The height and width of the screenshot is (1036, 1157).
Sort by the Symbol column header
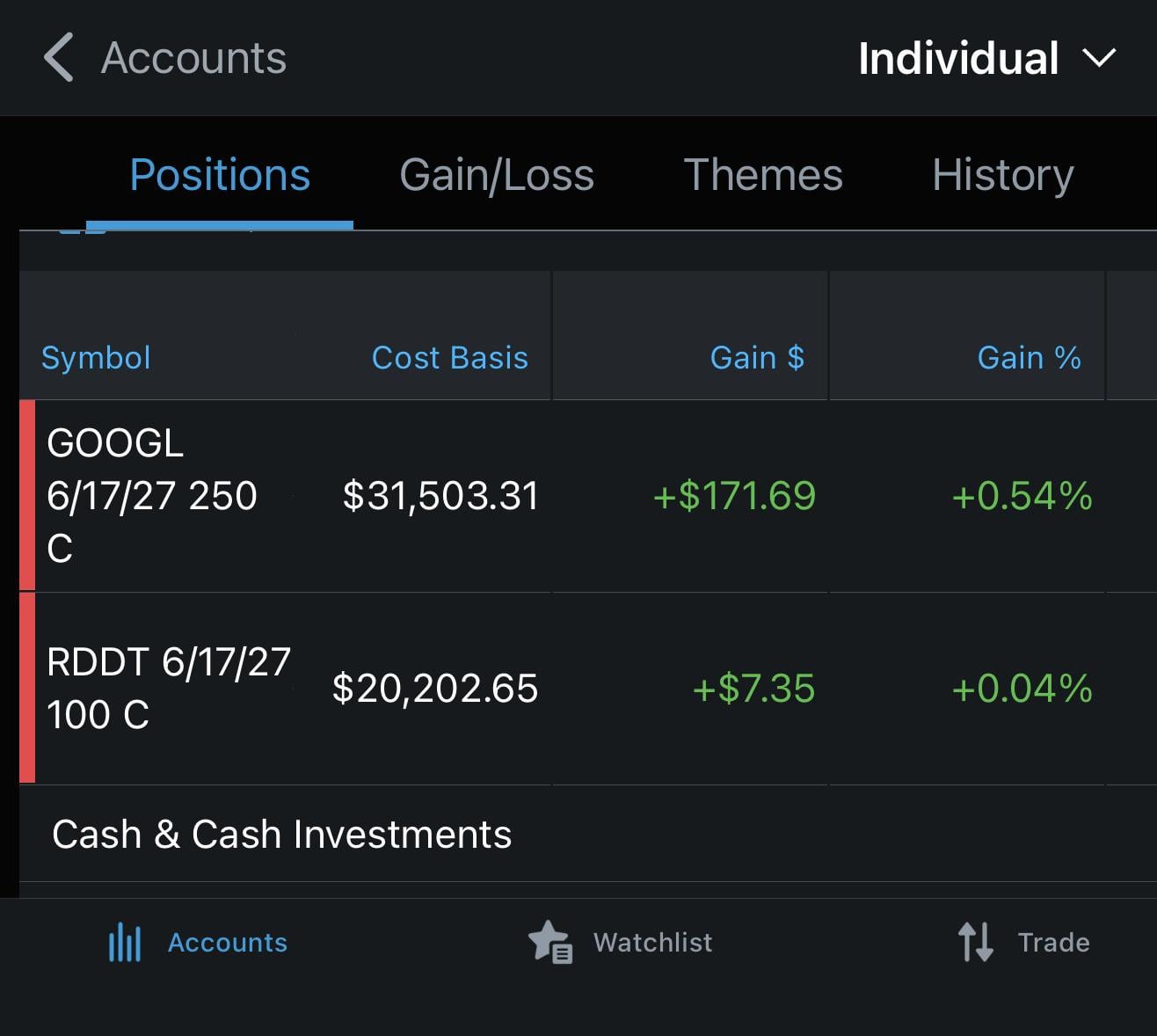[x=96, y=358]
